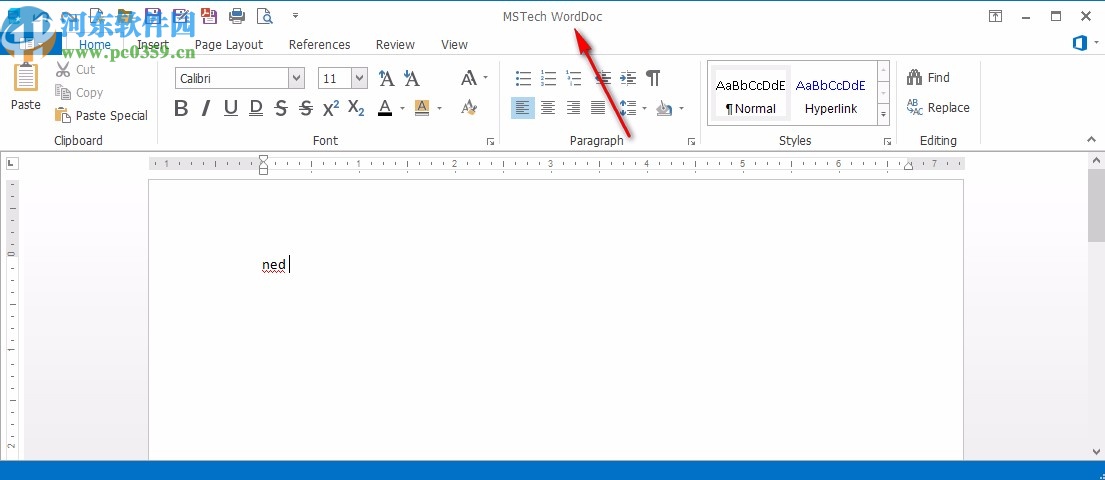Open the highlight color dropdown arrow
The image size is (1105, 480).
click(439, 109)
